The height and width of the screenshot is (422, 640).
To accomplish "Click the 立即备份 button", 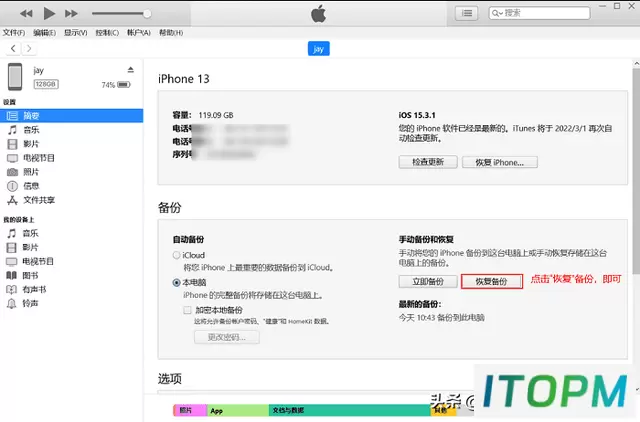I will click(x=428, y=281).
